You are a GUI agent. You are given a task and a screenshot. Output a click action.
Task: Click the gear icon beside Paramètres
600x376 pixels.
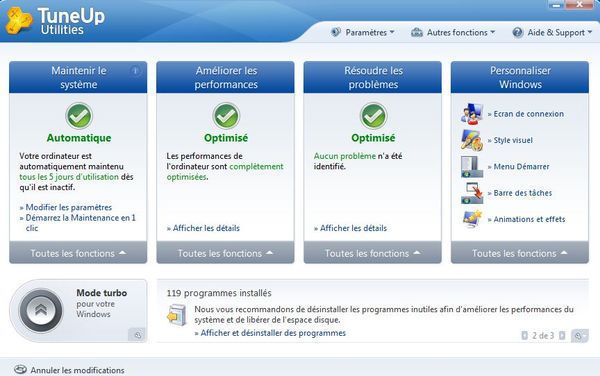point(336,32)
